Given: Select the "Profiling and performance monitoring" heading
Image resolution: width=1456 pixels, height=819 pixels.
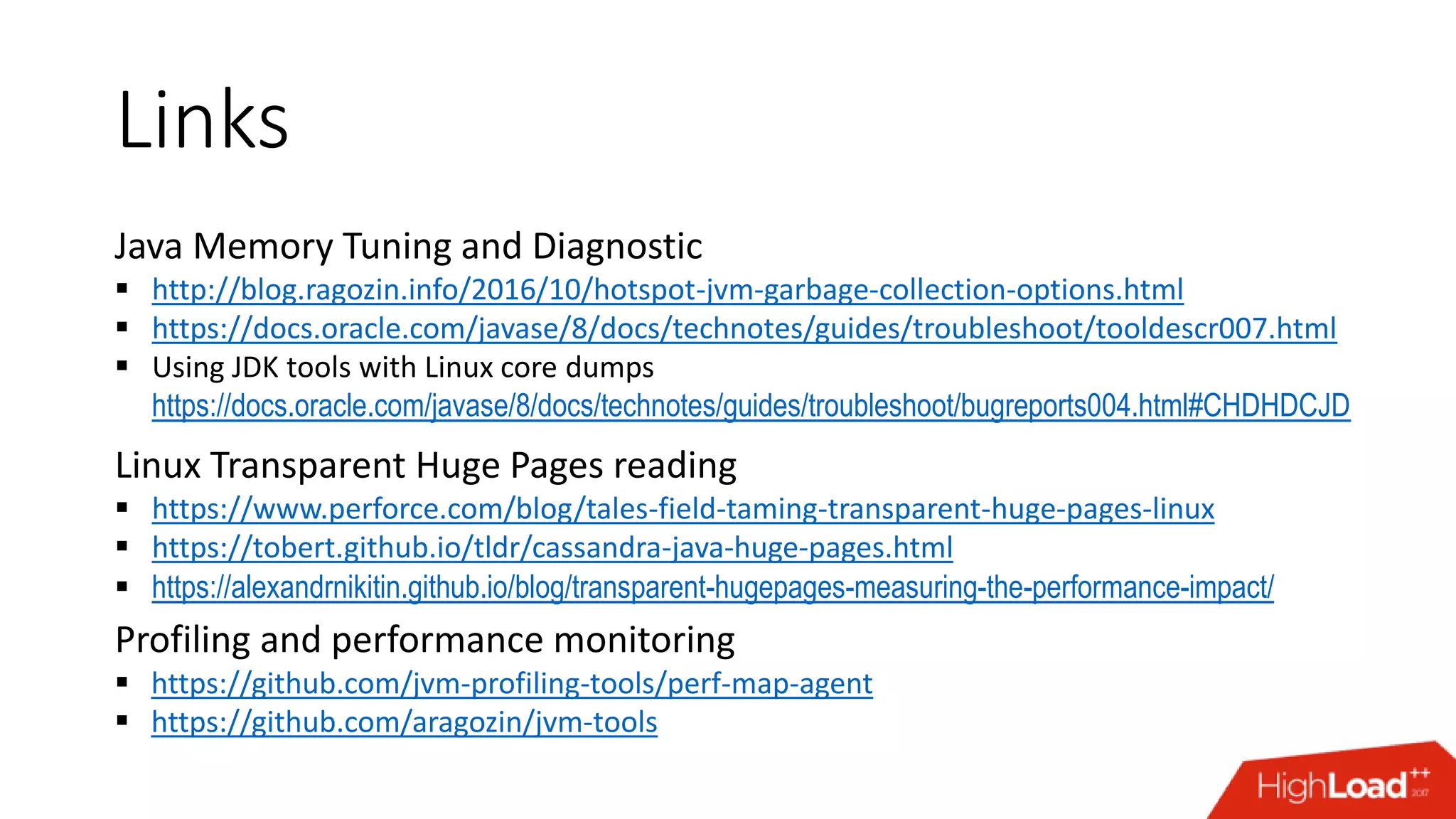Looking at the screenshot, I should 424,640.
